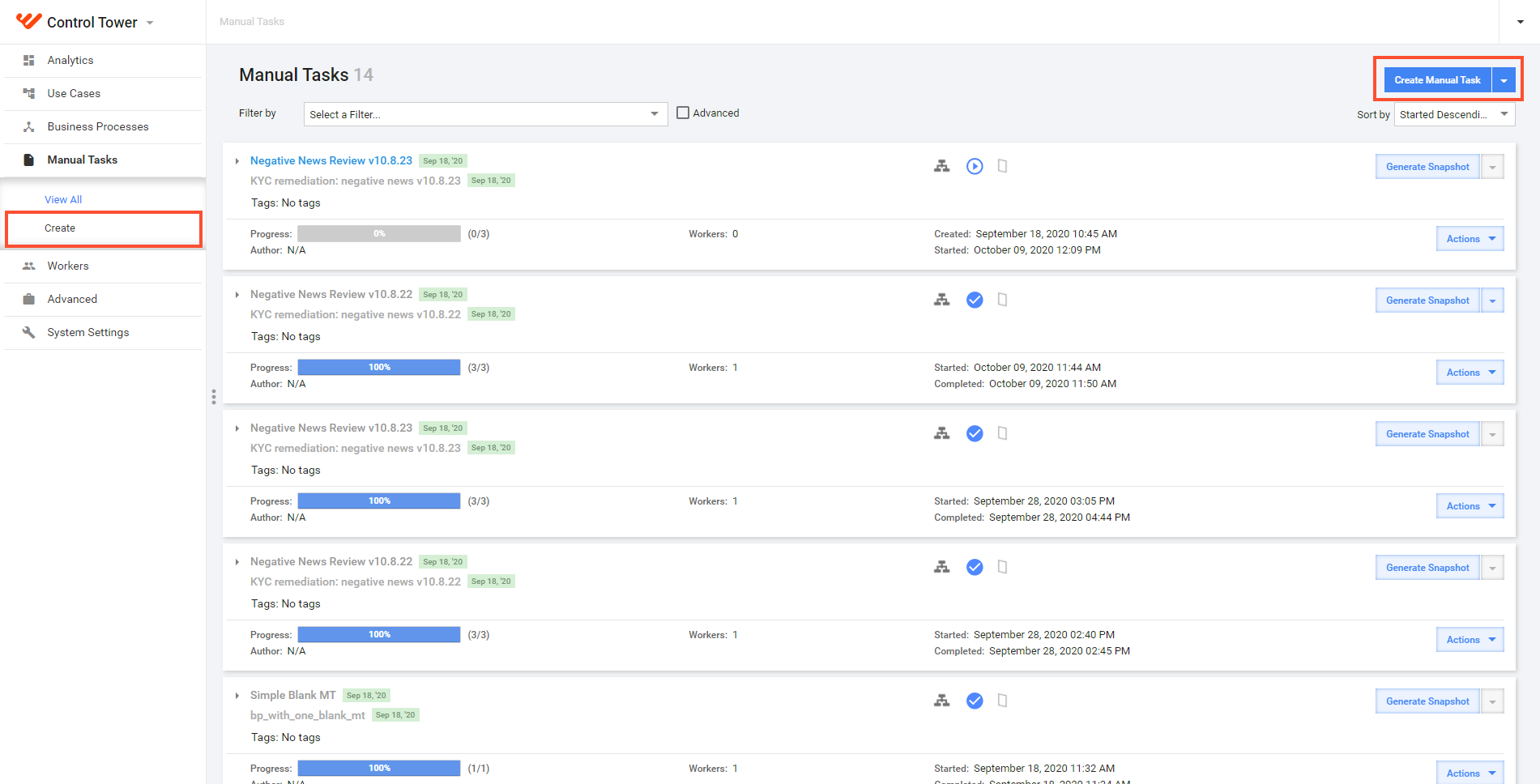Expand task started September 28 02:40 PM
Image resolution: width=1540 pixels, height=784 pixels.
(237, 562)
